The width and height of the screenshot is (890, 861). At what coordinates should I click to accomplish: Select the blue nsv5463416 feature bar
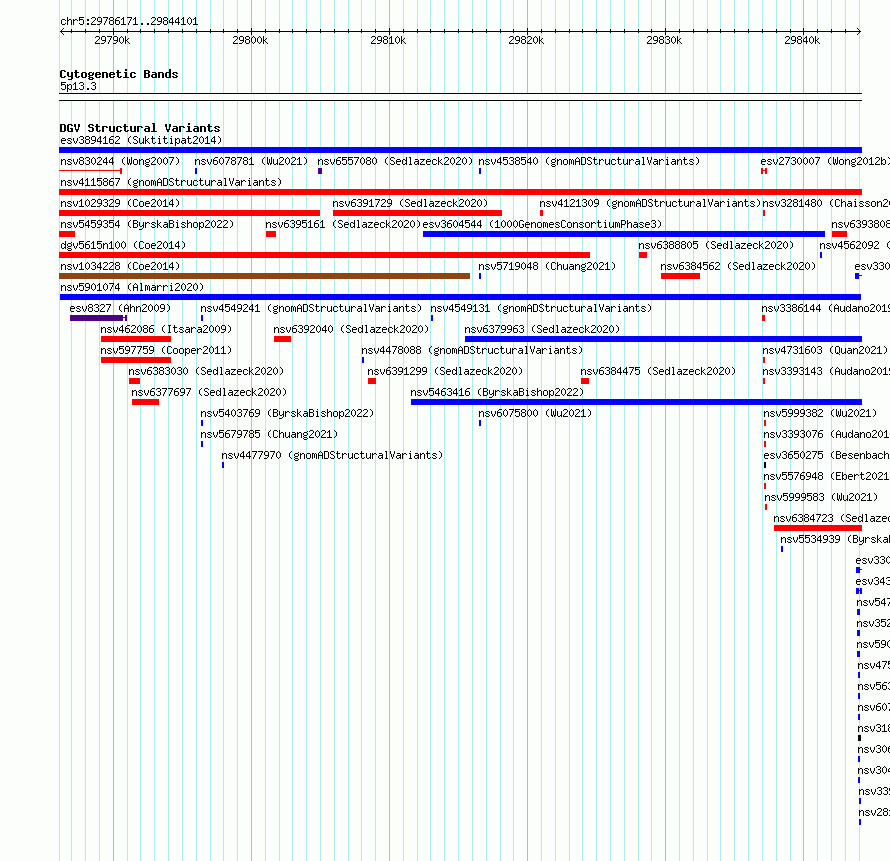[x=636, y=402]
